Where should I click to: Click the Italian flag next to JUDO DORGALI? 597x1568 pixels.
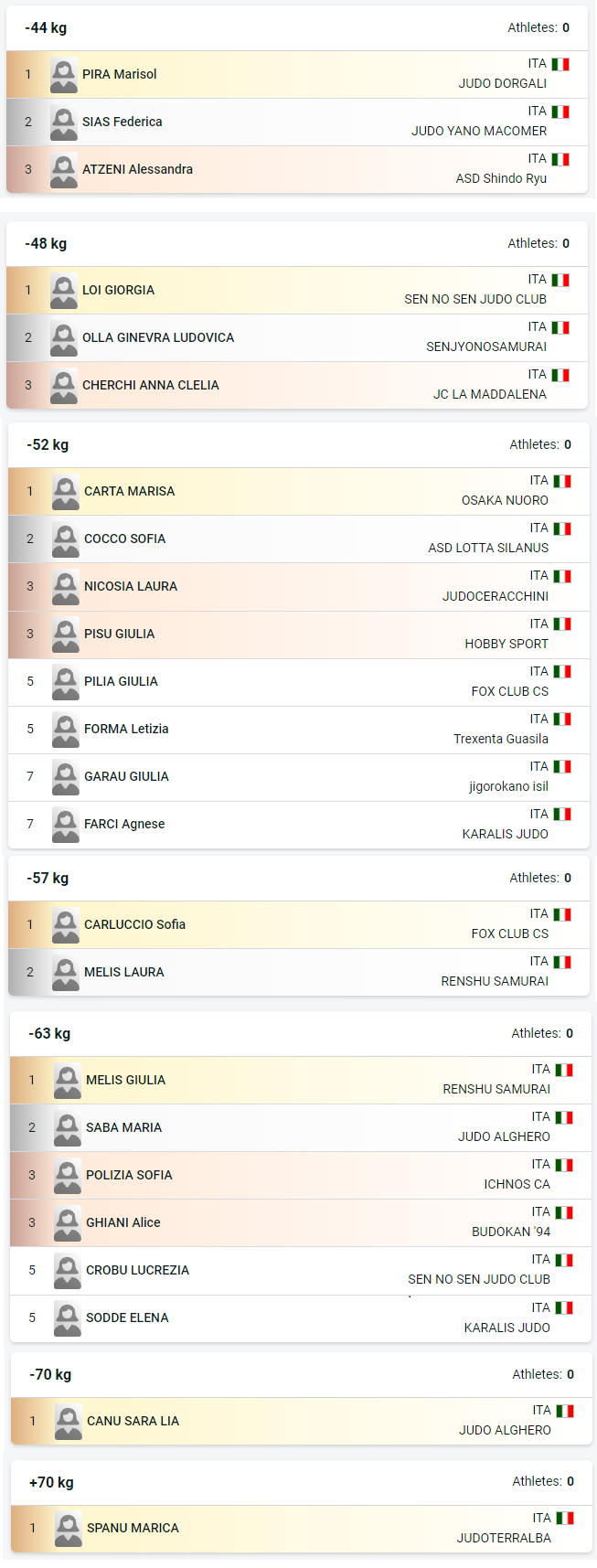[560, 64]
